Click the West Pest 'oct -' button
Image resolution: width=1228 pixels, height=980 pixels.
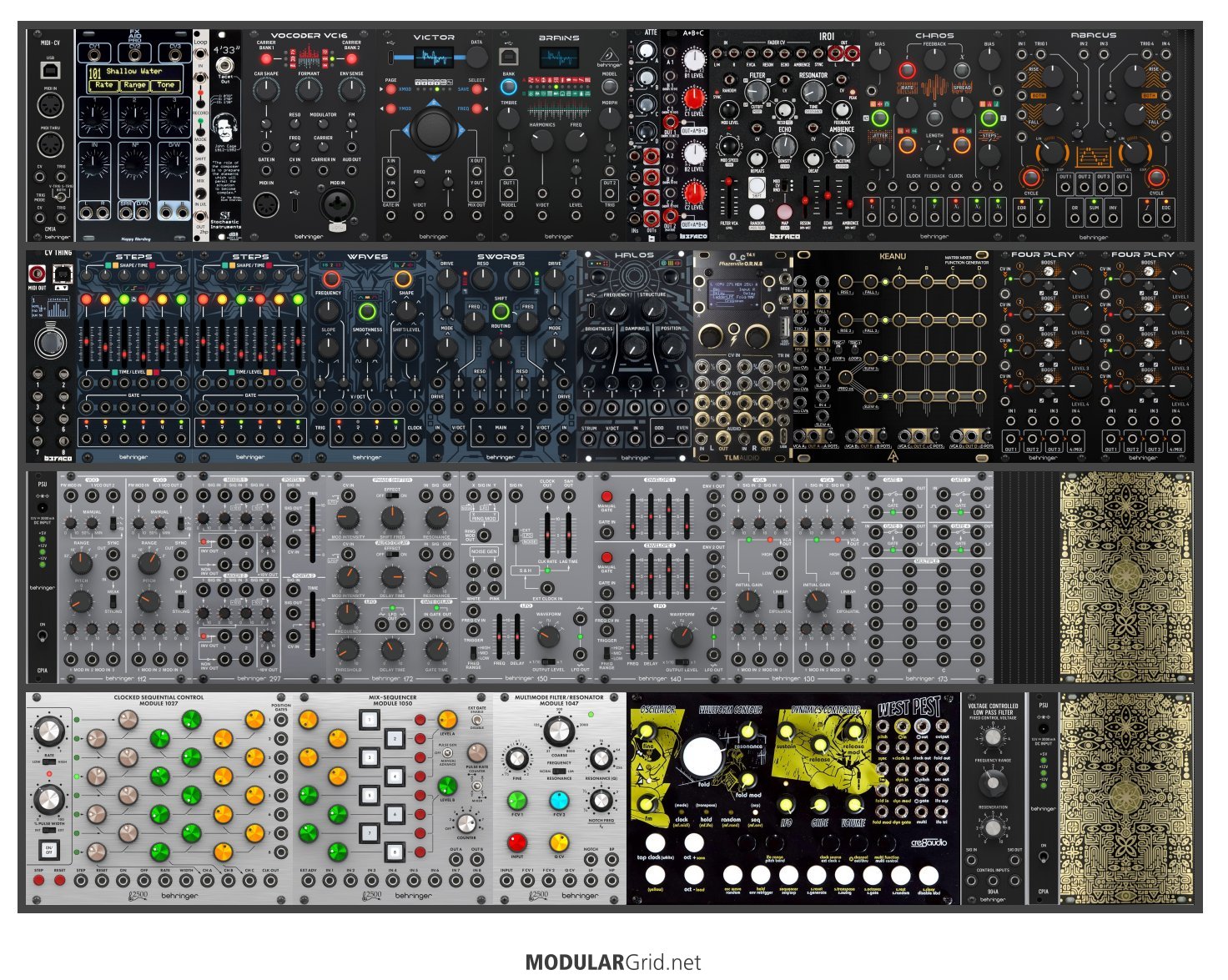(x=693, y=875)
